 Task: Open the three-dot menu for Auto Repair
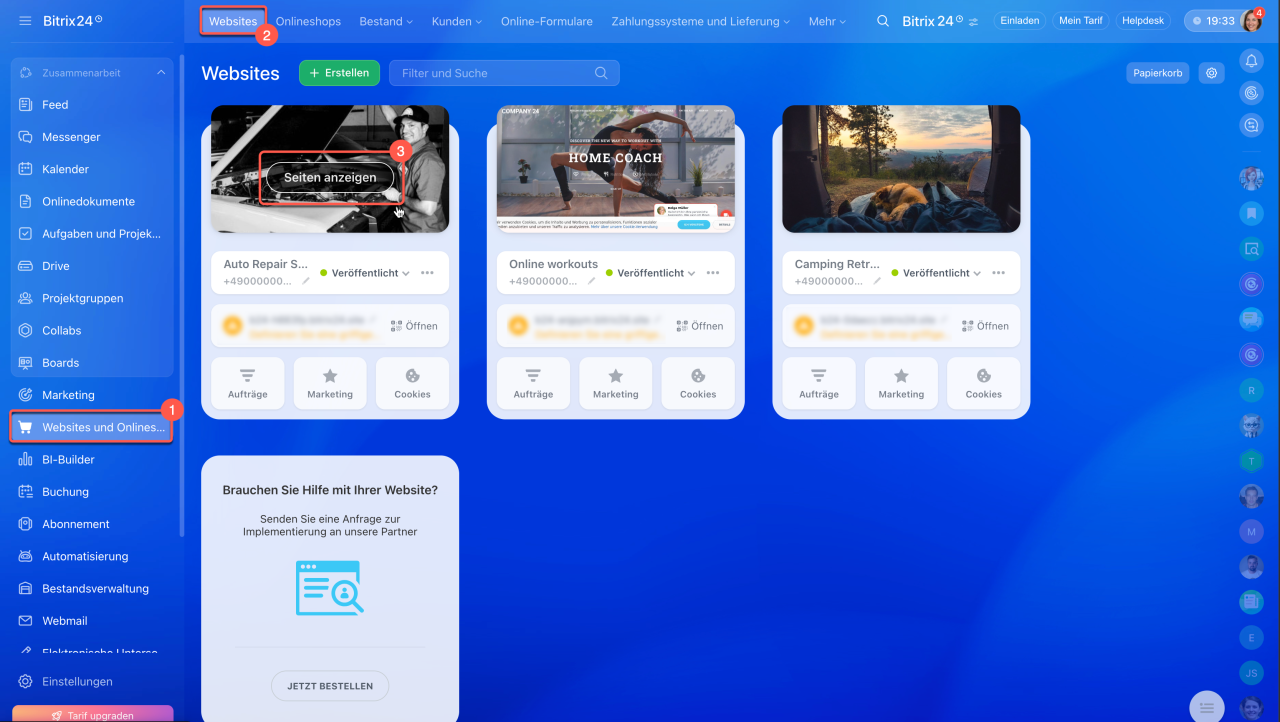point(428,273)
